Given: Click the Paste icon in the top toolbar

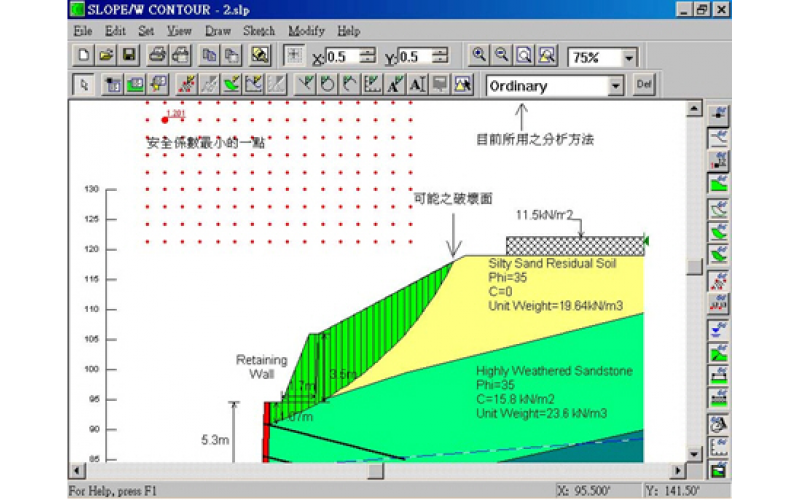Looking at the screenshot, I should point(232,55).
